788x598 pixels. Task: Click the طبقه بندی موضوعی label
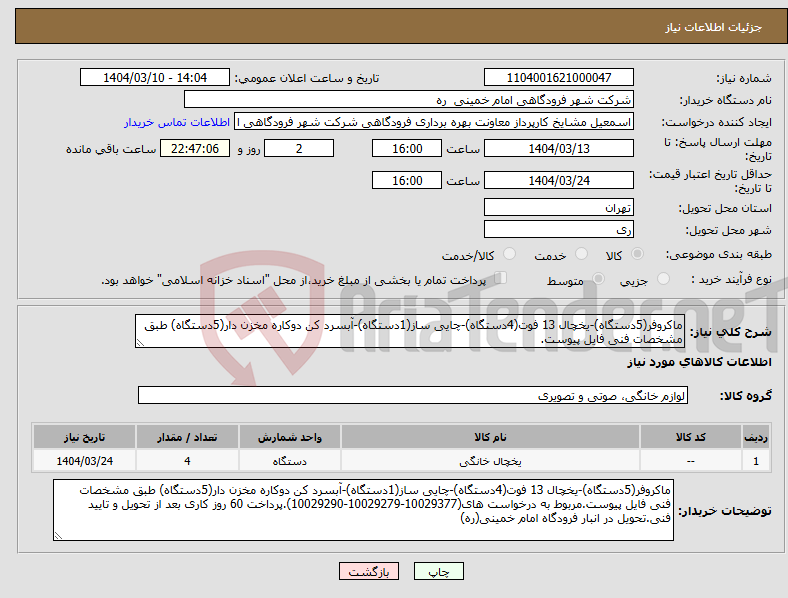click(x=719, y=255)
